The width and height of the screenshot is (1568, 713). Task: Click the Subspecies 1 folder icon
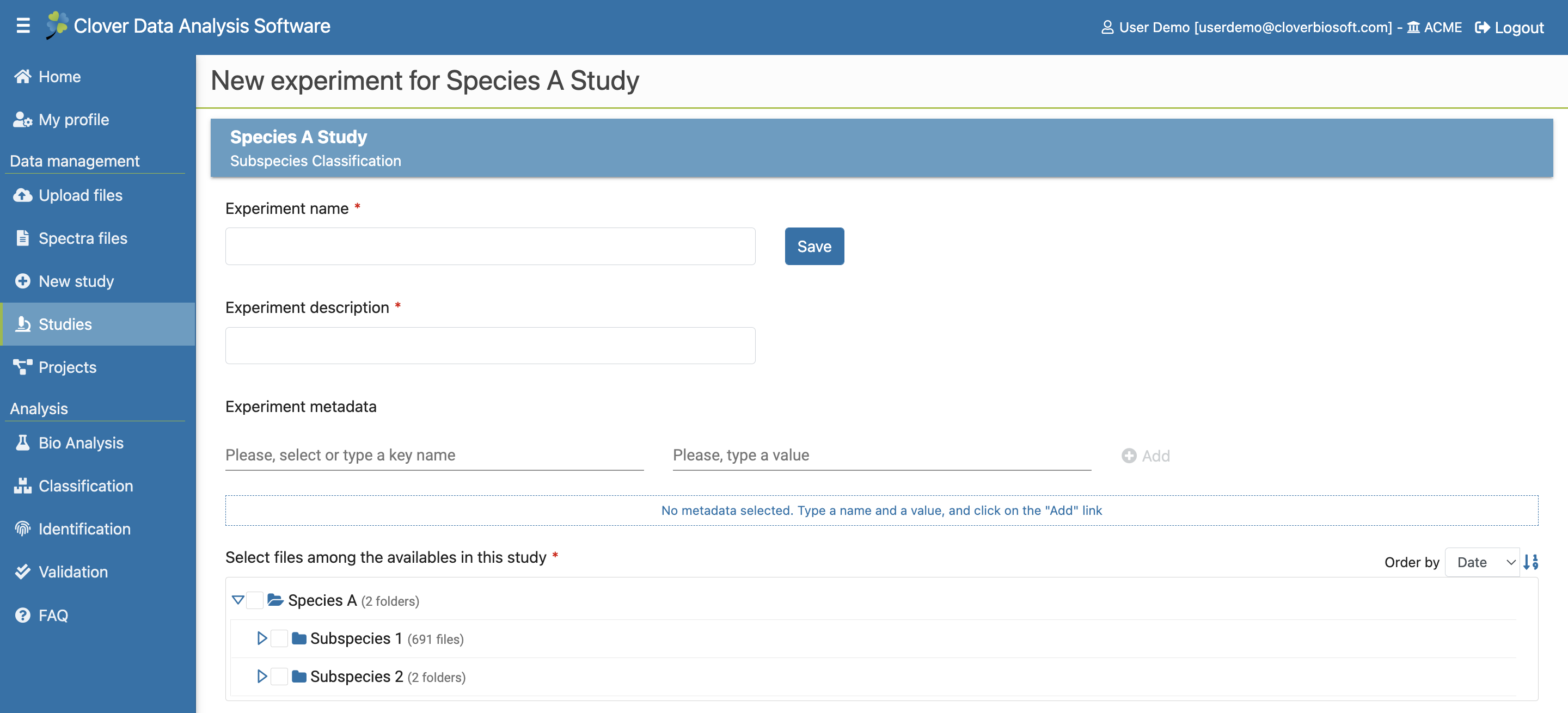click(299, 638)
